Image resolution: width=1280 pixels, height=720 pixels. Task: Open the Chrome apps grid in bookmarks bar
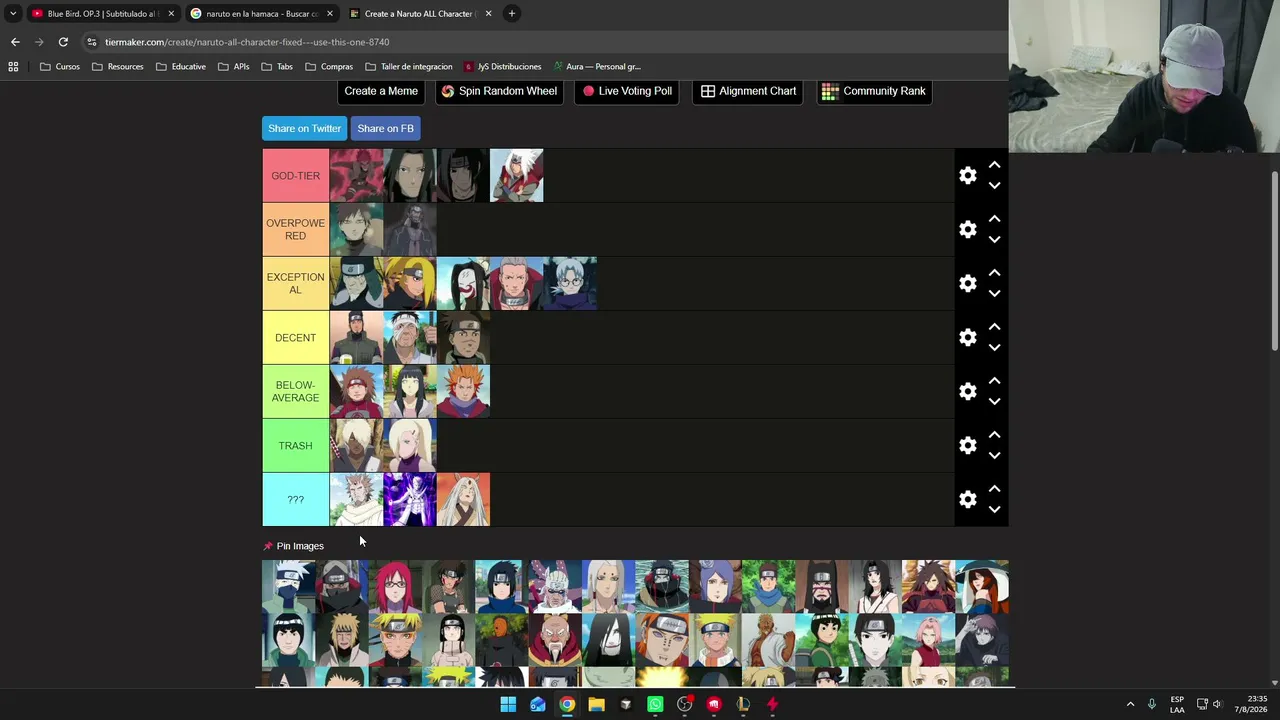pyautogui.click(x=13, y=67)
